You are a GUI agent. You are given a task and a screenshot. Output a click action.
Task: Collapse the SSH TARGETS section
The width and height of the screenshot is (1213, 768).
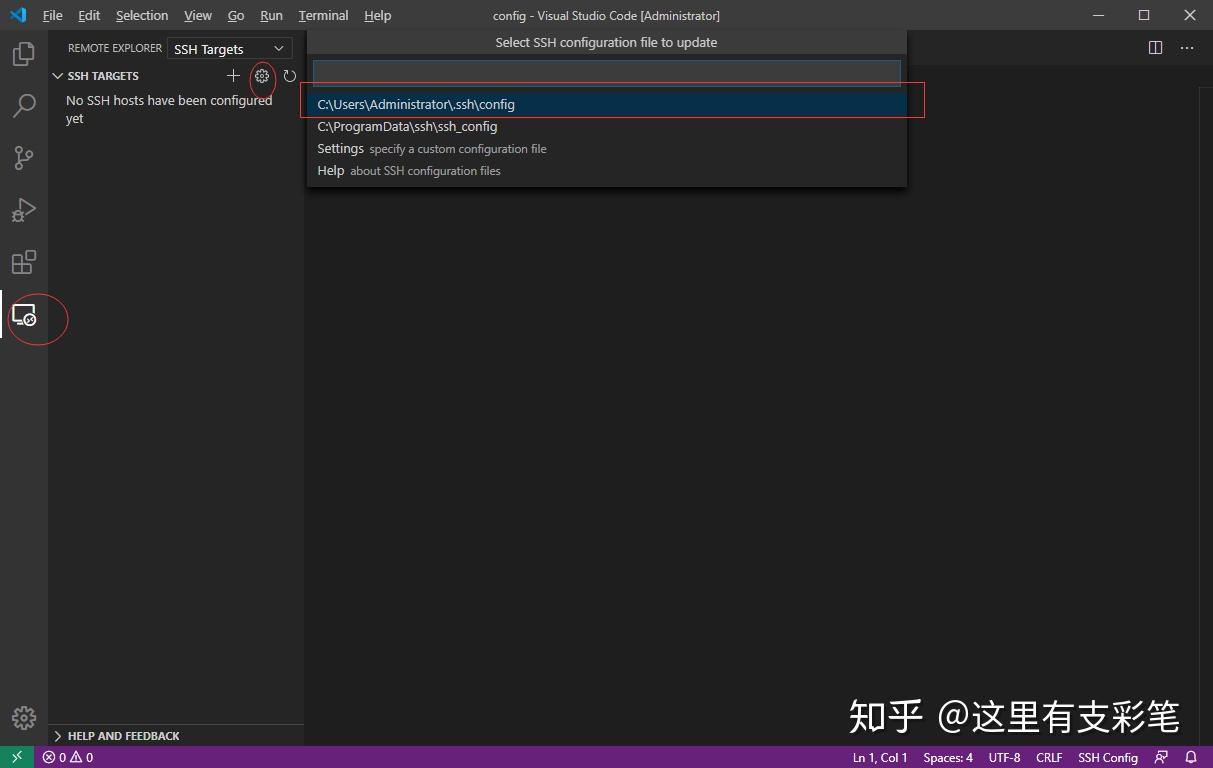[57, 75]
